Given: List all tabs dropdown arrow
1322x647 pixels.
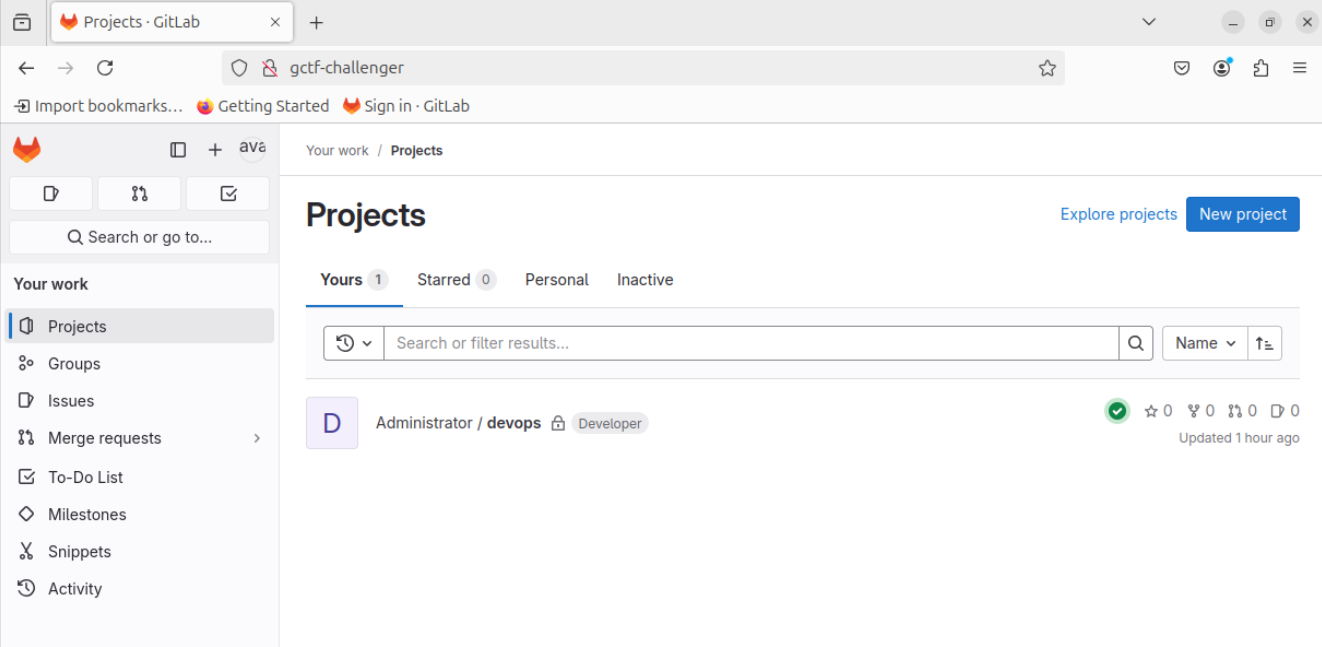Looking at the screenshot, I should (x=1149, y=22).
